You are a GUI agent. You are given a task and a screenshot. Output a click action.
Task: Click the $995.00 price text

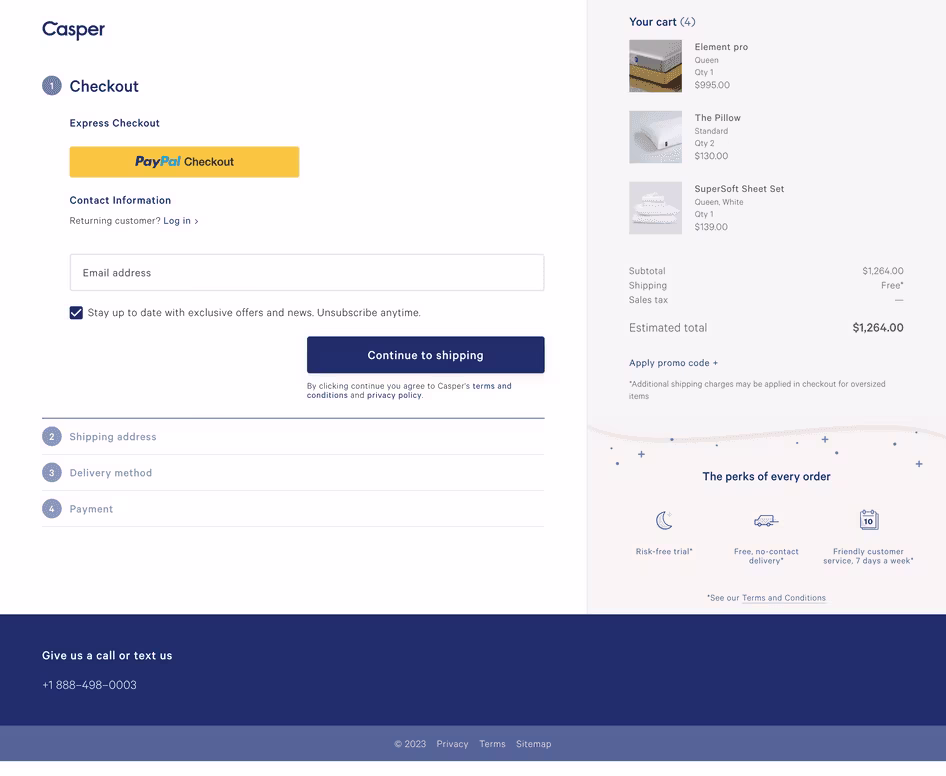712,85
